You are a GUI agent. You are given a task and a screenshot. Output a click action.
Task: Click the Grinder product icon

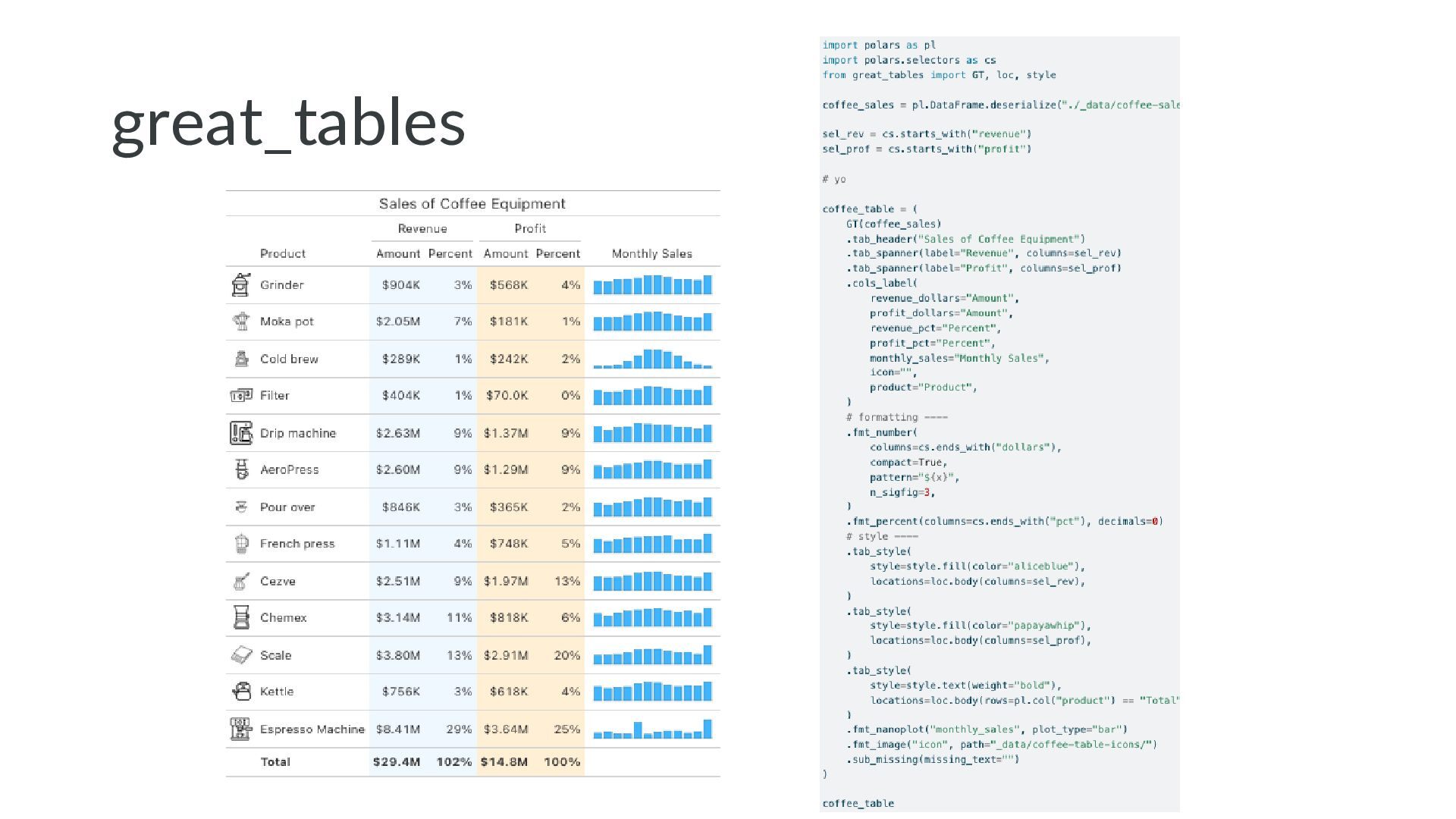(240, 285)
